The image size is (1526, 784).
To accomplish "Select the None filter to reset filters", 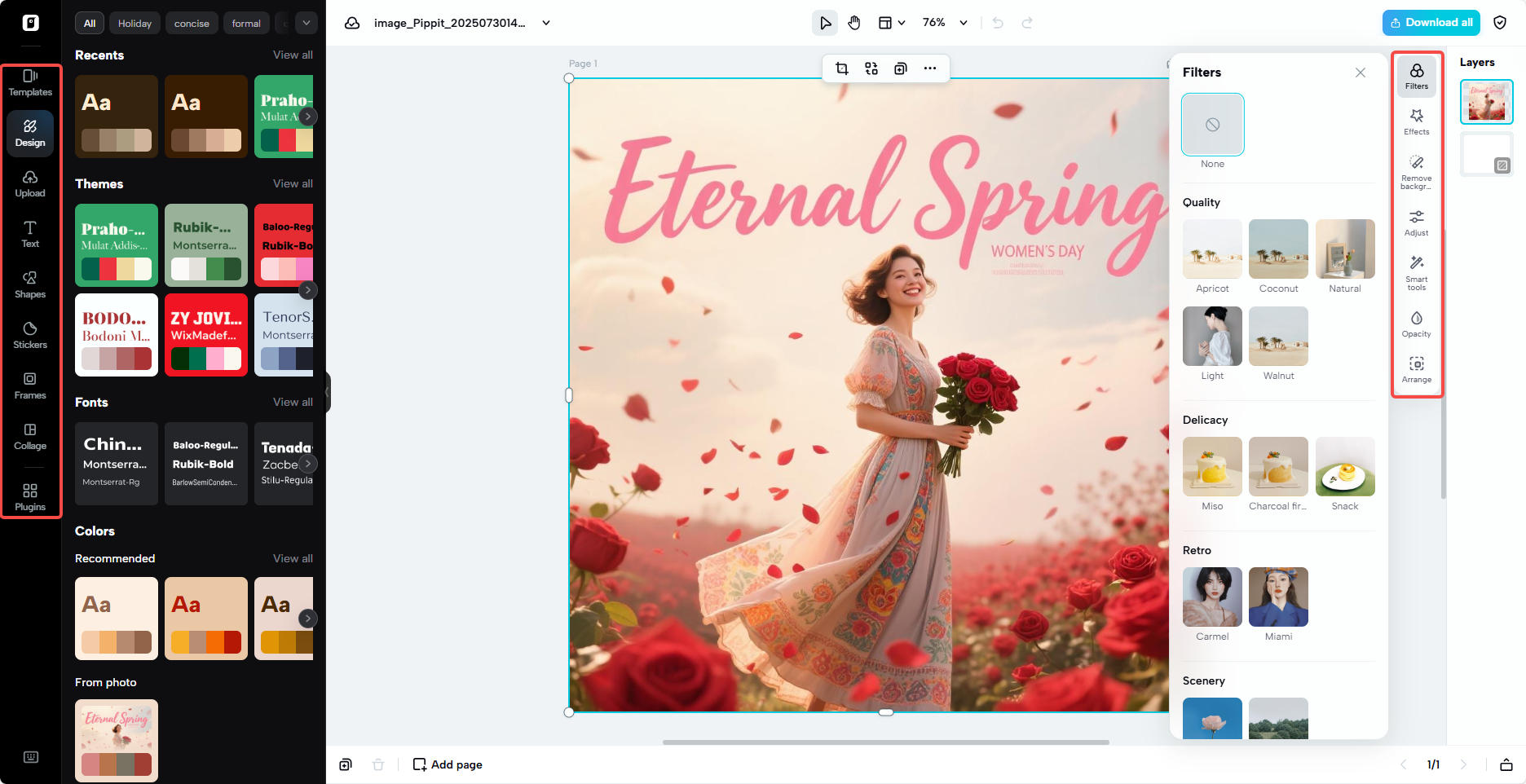I will click(x=1212, y=125).
